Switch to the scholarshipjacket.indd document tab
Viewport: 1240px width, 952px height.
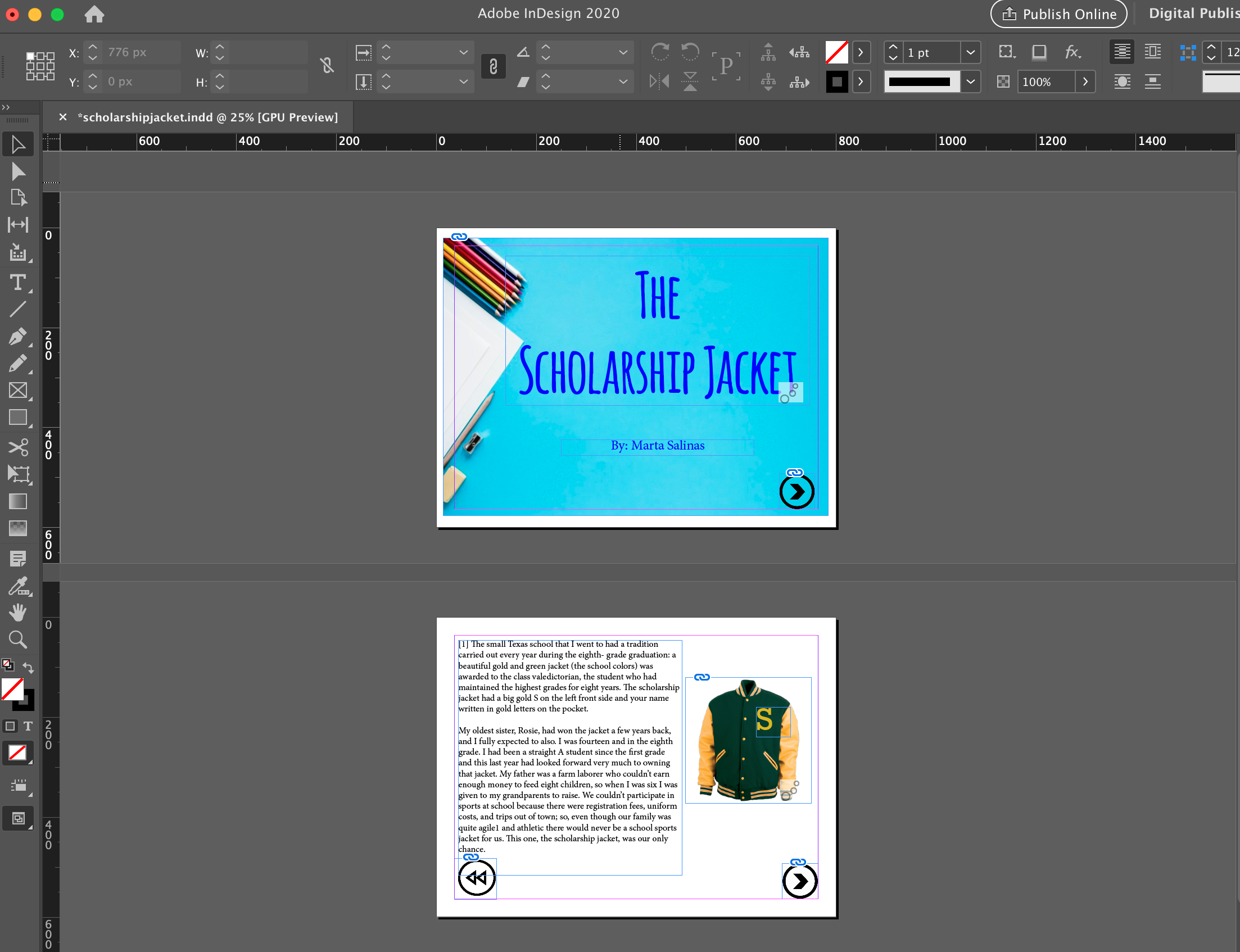(207, 117)
